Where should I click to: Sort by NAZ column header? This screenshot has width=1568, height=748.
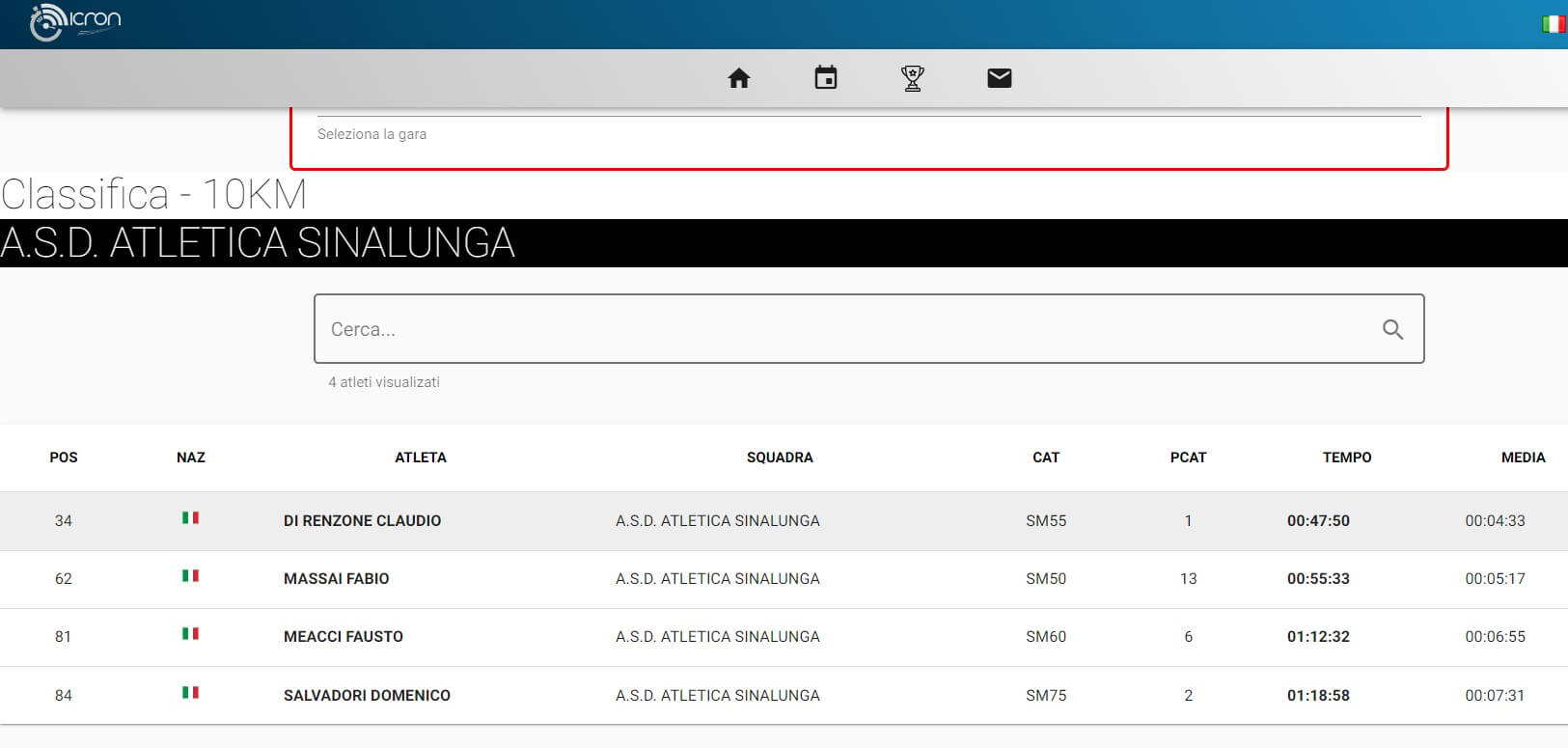(191, 457)
